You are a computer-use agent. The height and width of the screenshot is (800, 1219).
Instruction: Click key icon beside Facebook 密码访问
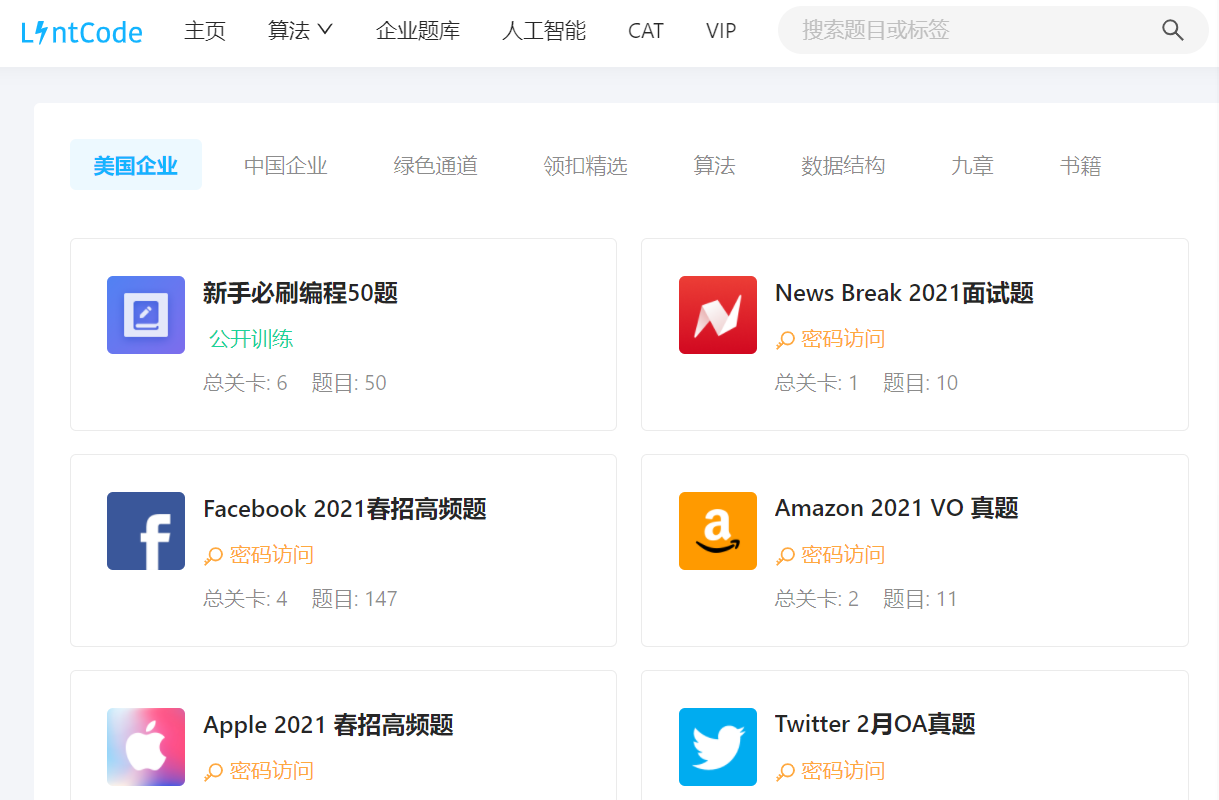point(213,557)
